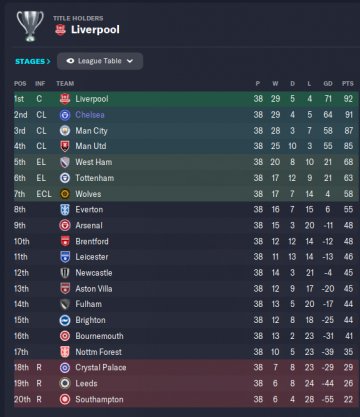Click the silver trophy icon
360x417 pixels.
[x=30, y=26]
